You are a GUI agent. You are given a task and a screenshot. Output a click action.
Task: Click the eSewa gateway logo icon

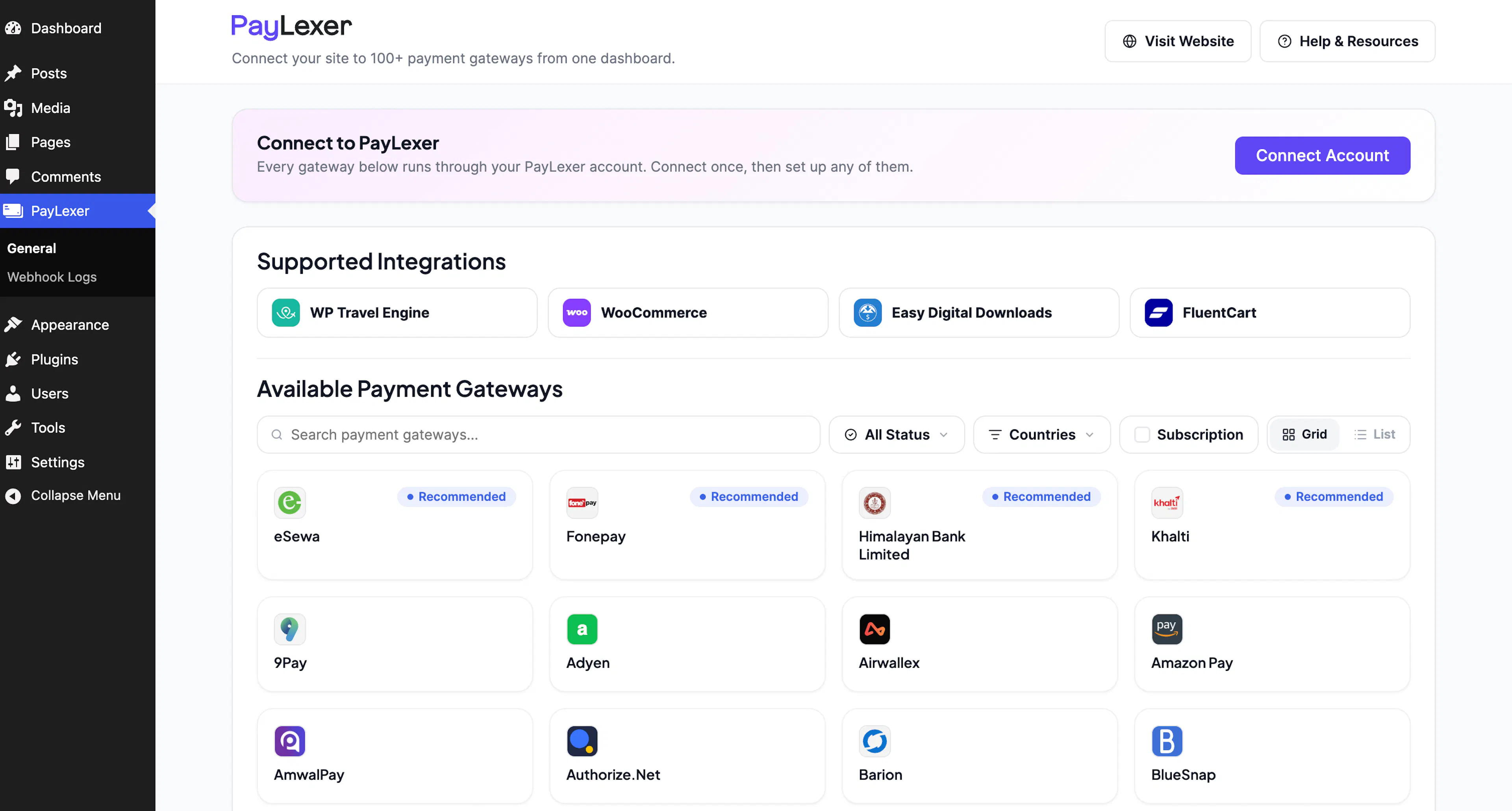point(289,503)
